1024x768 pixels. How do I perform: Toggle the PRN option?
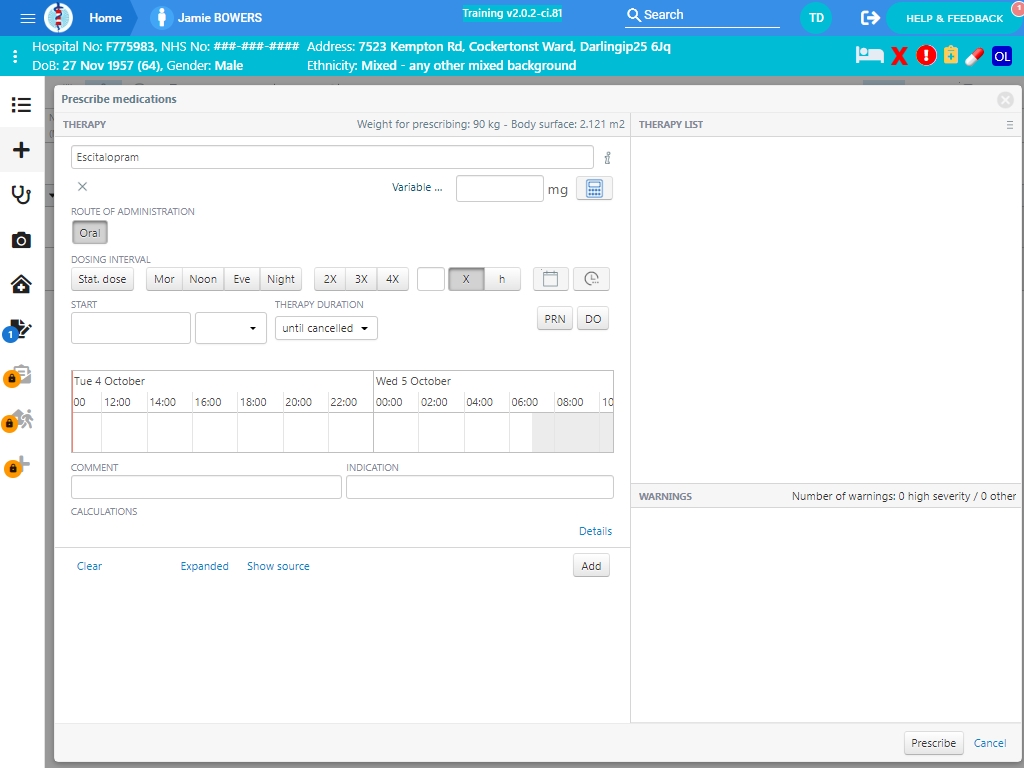[x=555, y=319]
